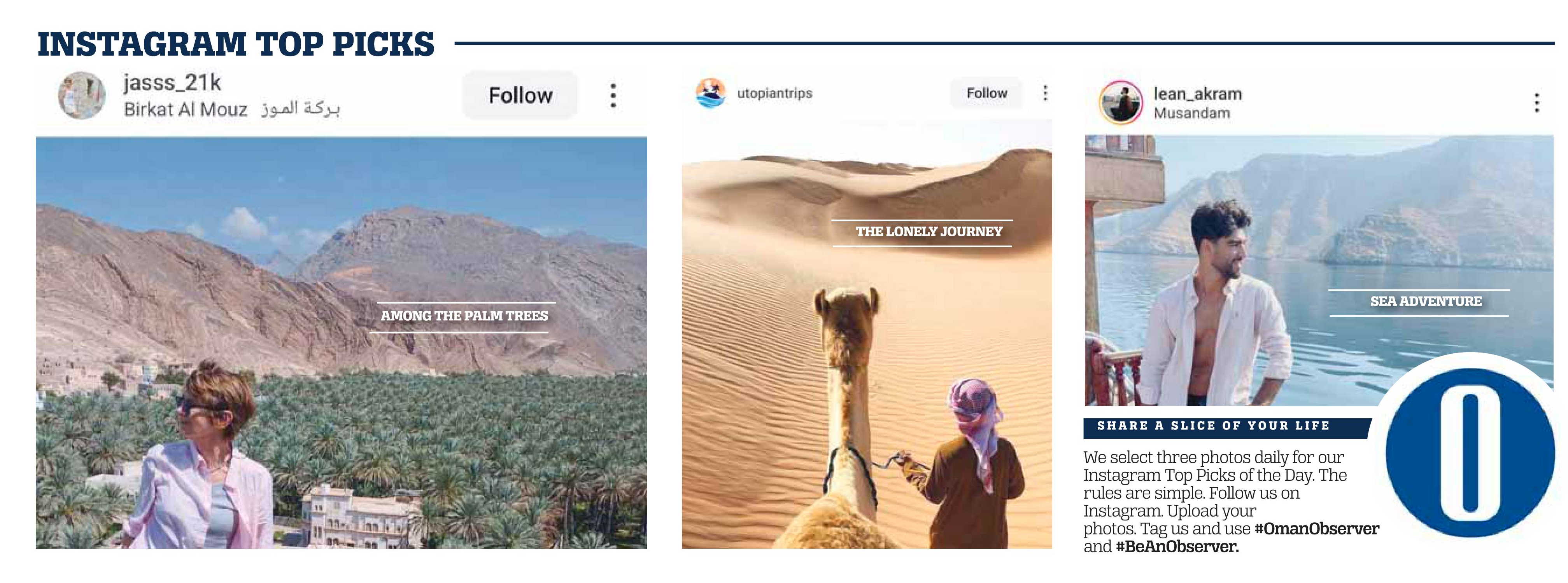Open the Musandam location tag
1568x583 pixels.
point(1191,113)
